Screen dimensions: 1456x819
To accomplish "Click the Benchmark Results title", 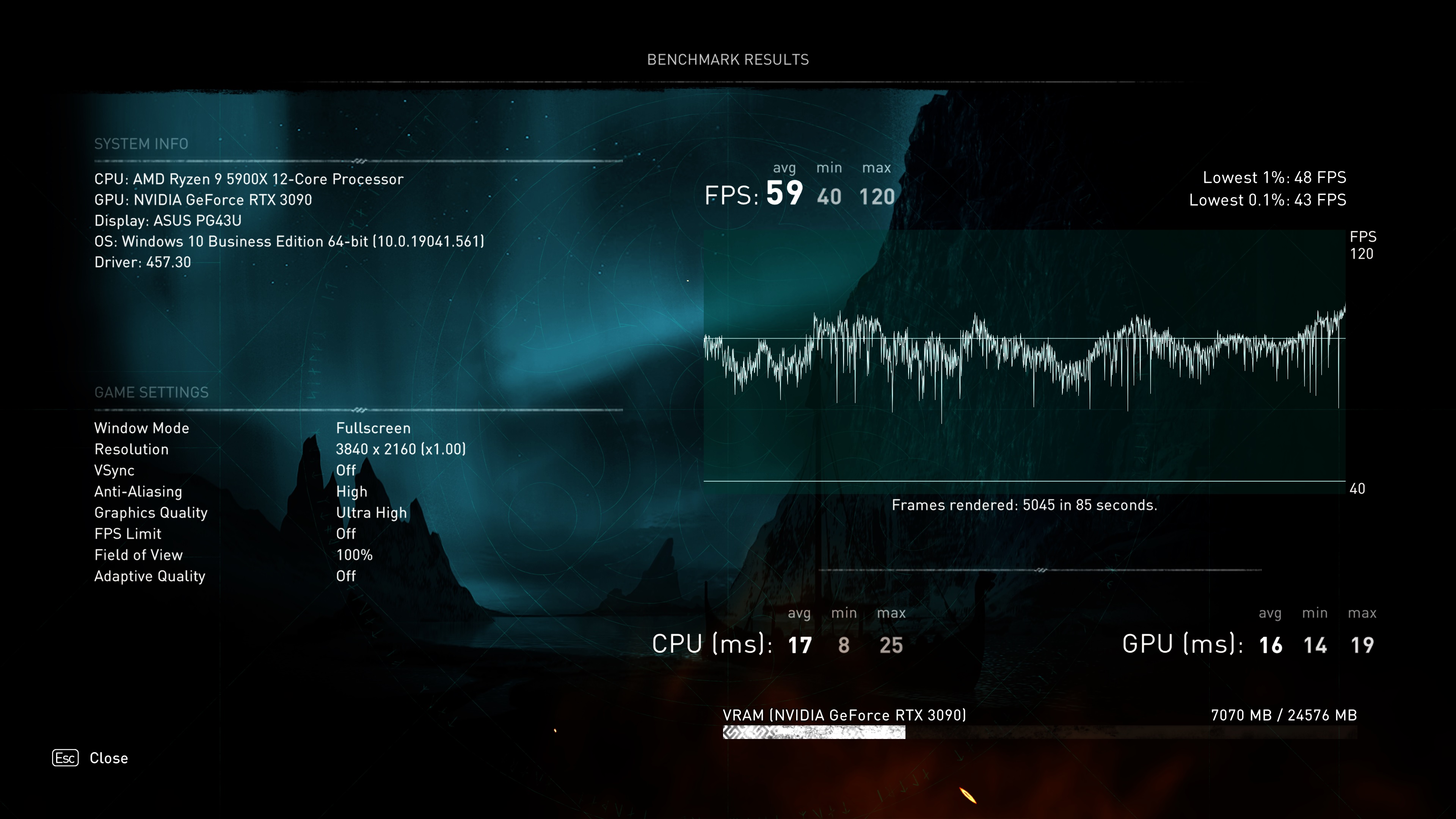I will pos(728,60).
